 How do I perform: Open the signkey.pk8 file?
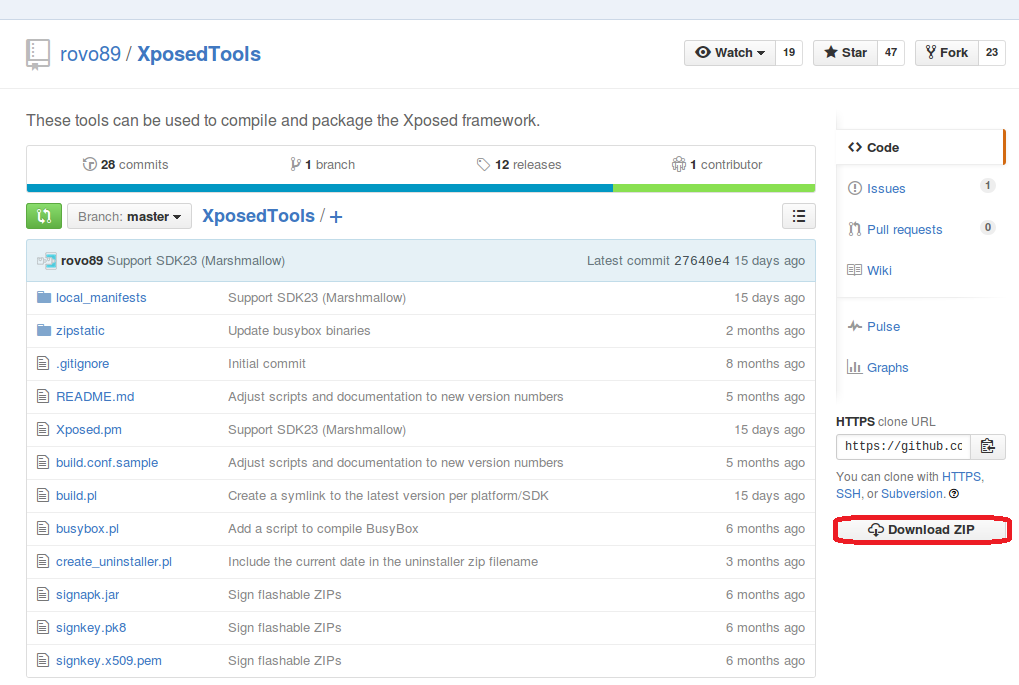pyautogui.click(x=91, y=628)
